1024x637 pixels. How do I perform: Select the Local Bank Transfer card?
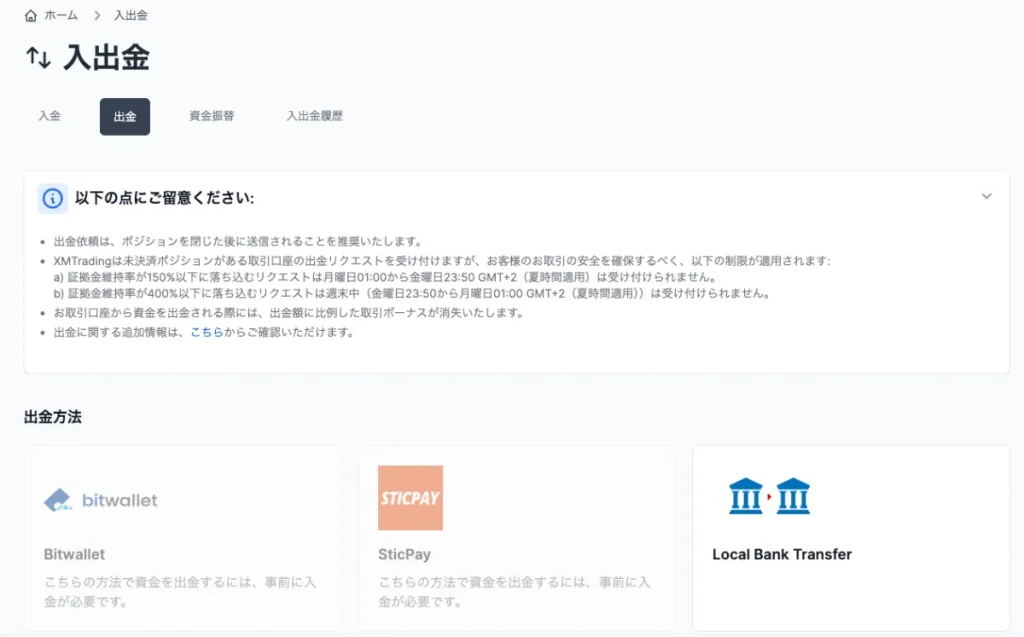pos(850,537)
